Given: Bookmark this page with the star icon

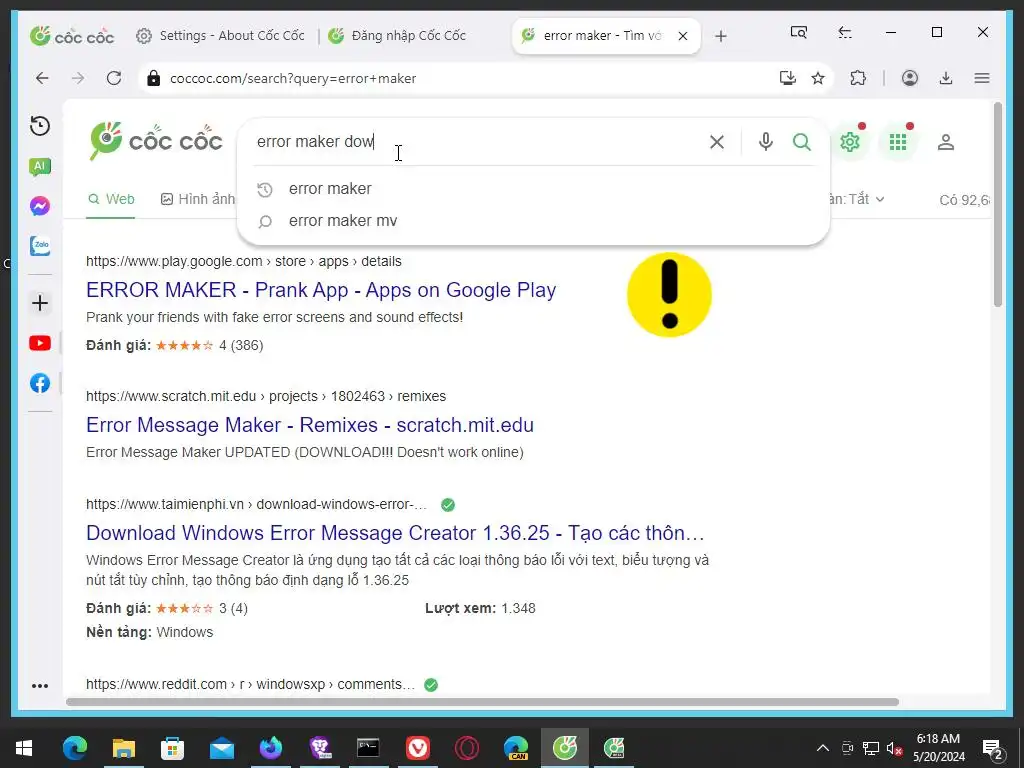Looking at the screenshot, I should pos(818,78).
